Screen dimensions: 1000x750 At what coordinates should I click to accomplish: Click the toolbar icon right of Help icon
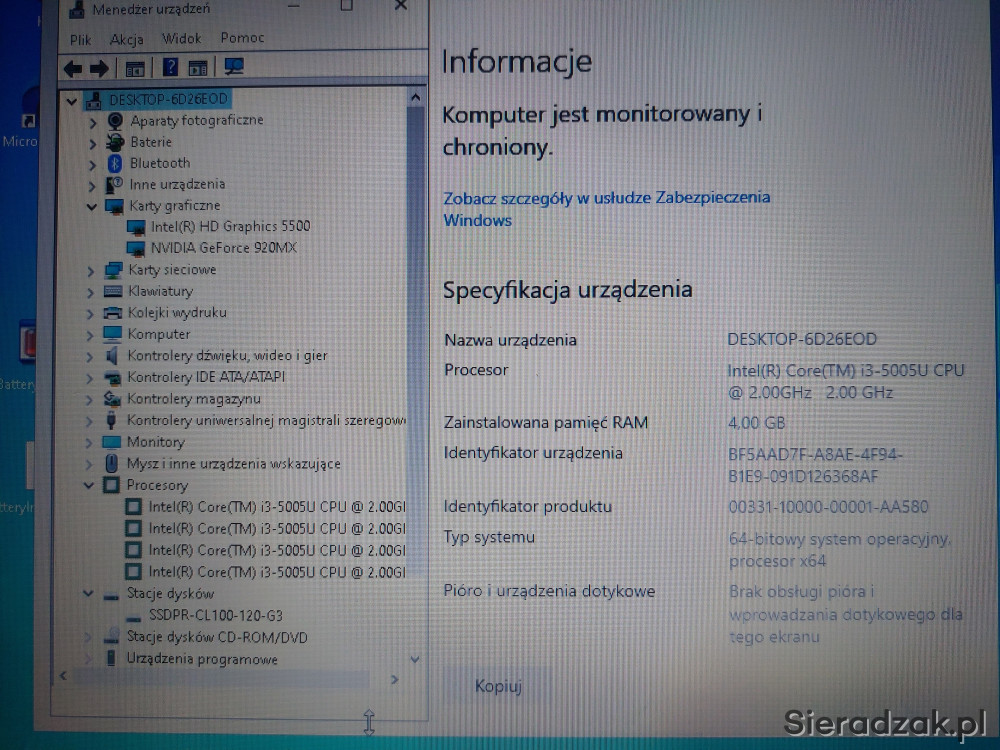tap(198, 68)
